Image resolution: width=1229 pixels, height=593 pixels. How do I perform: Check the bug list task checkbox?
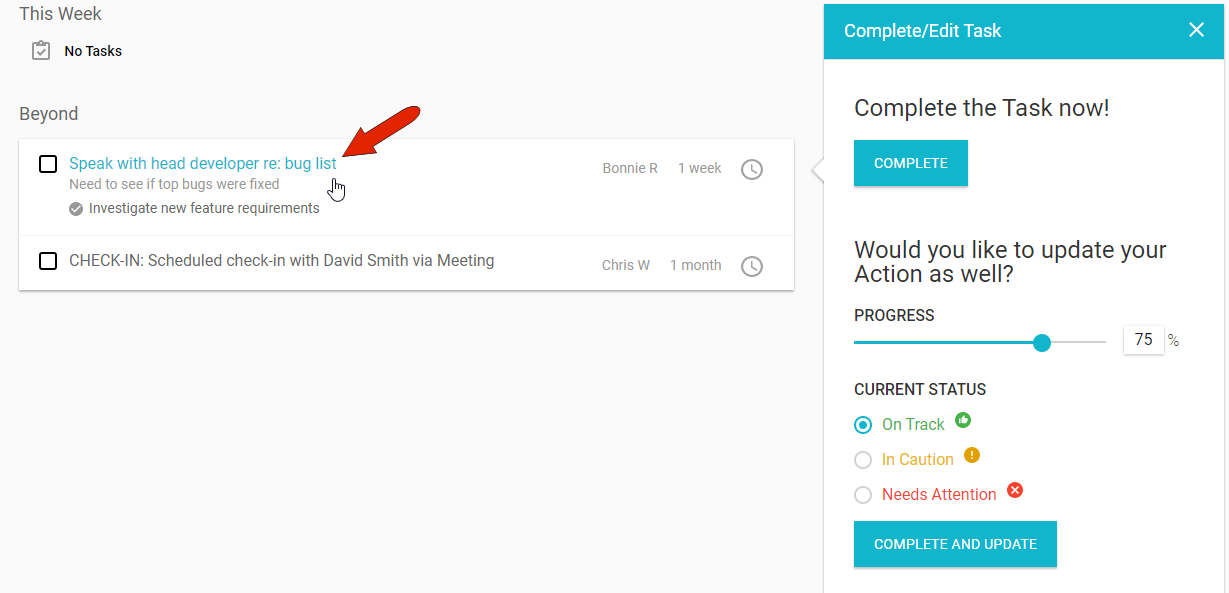click(x=48, y=164)
